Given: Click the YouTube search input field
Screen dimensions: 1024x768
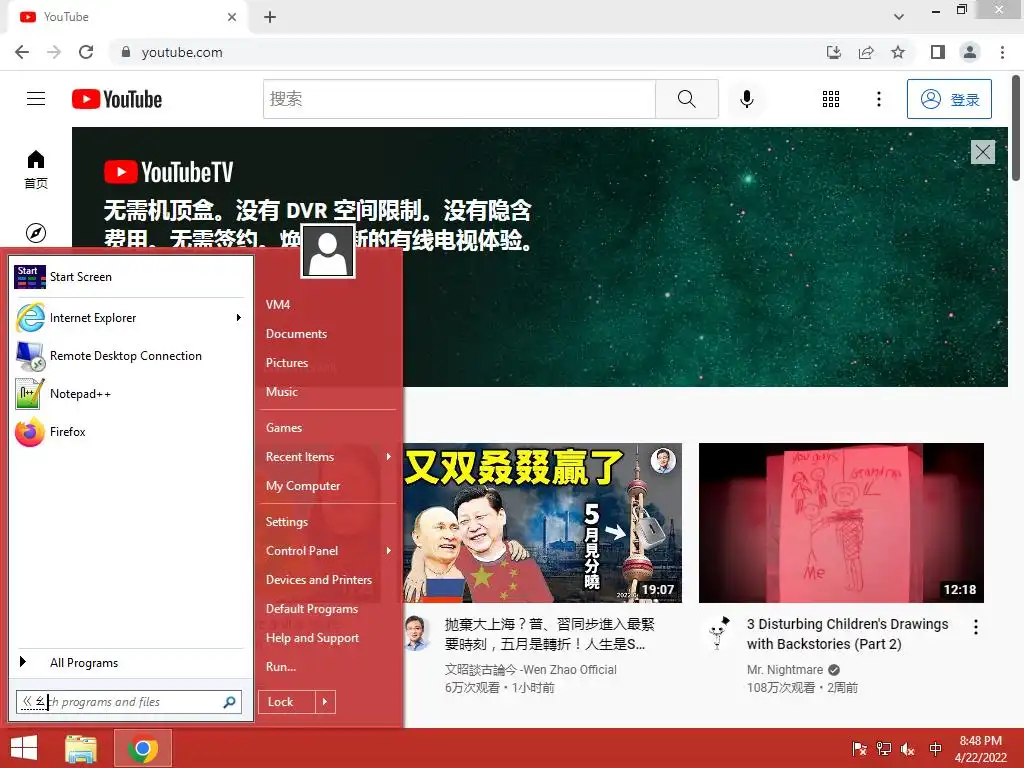Looking at the screenshot, I should 459,99.
